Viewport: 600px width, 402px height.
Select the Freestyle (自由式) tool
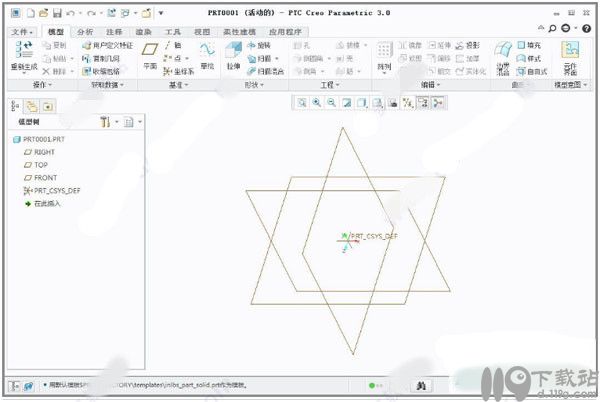532,71
